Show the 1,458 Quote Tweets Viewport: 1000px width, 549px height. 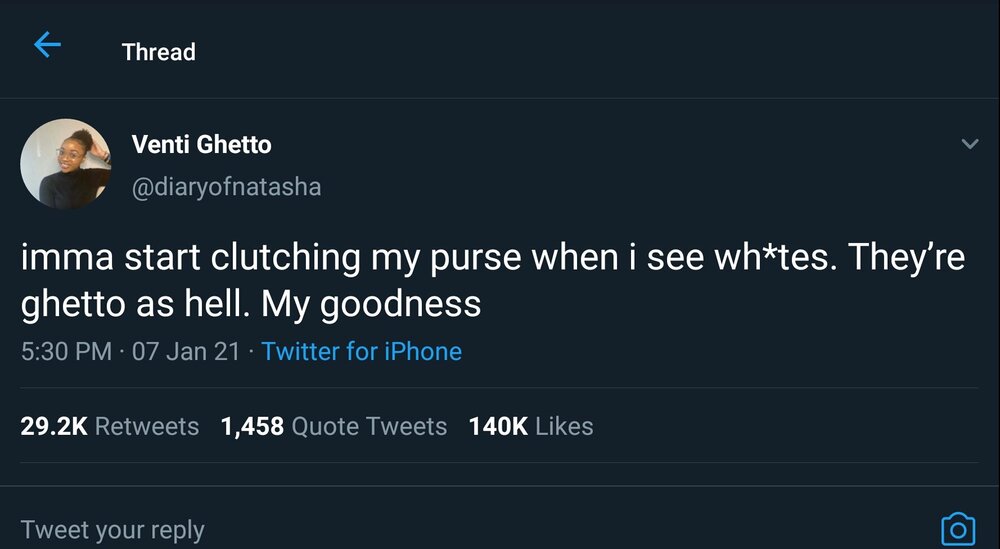[x=333, y=426]
